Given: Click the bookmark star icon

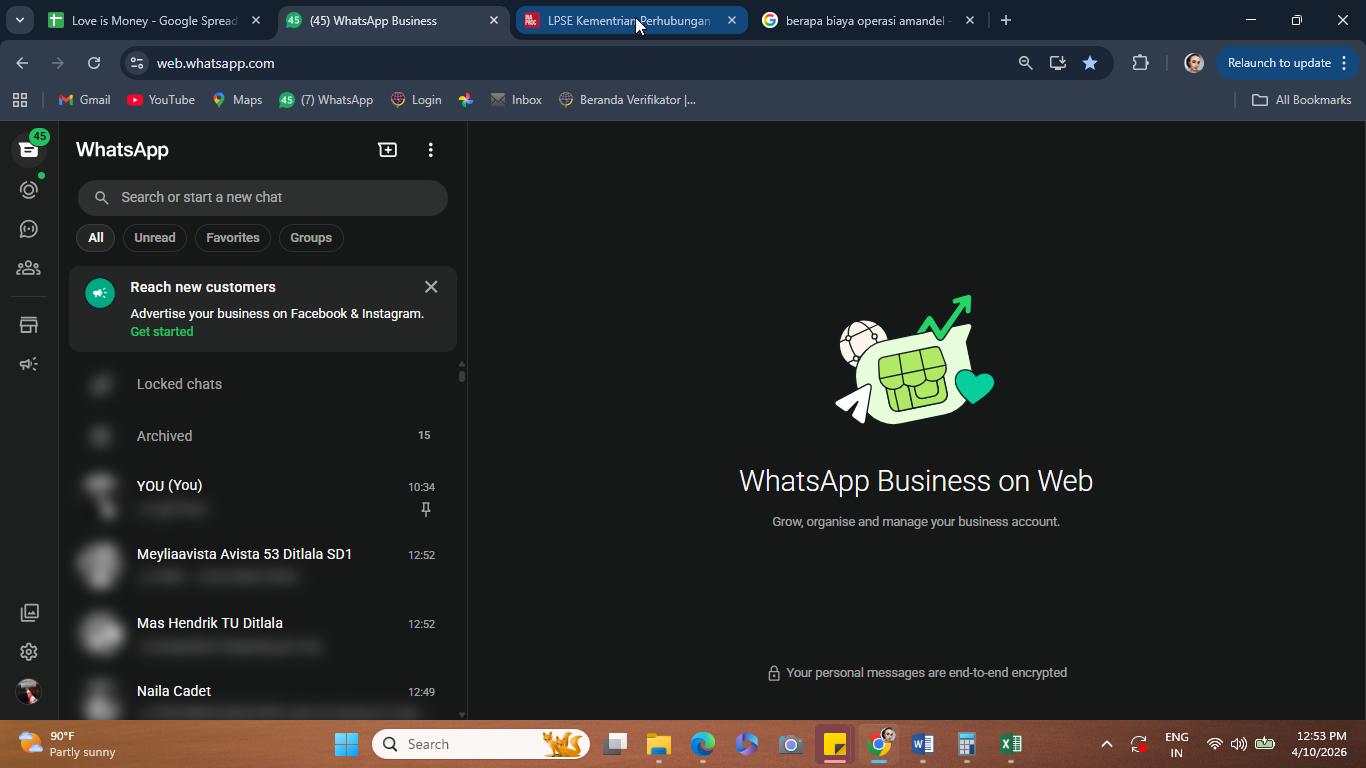Looking at the screenshot, I should point(1090,63).
